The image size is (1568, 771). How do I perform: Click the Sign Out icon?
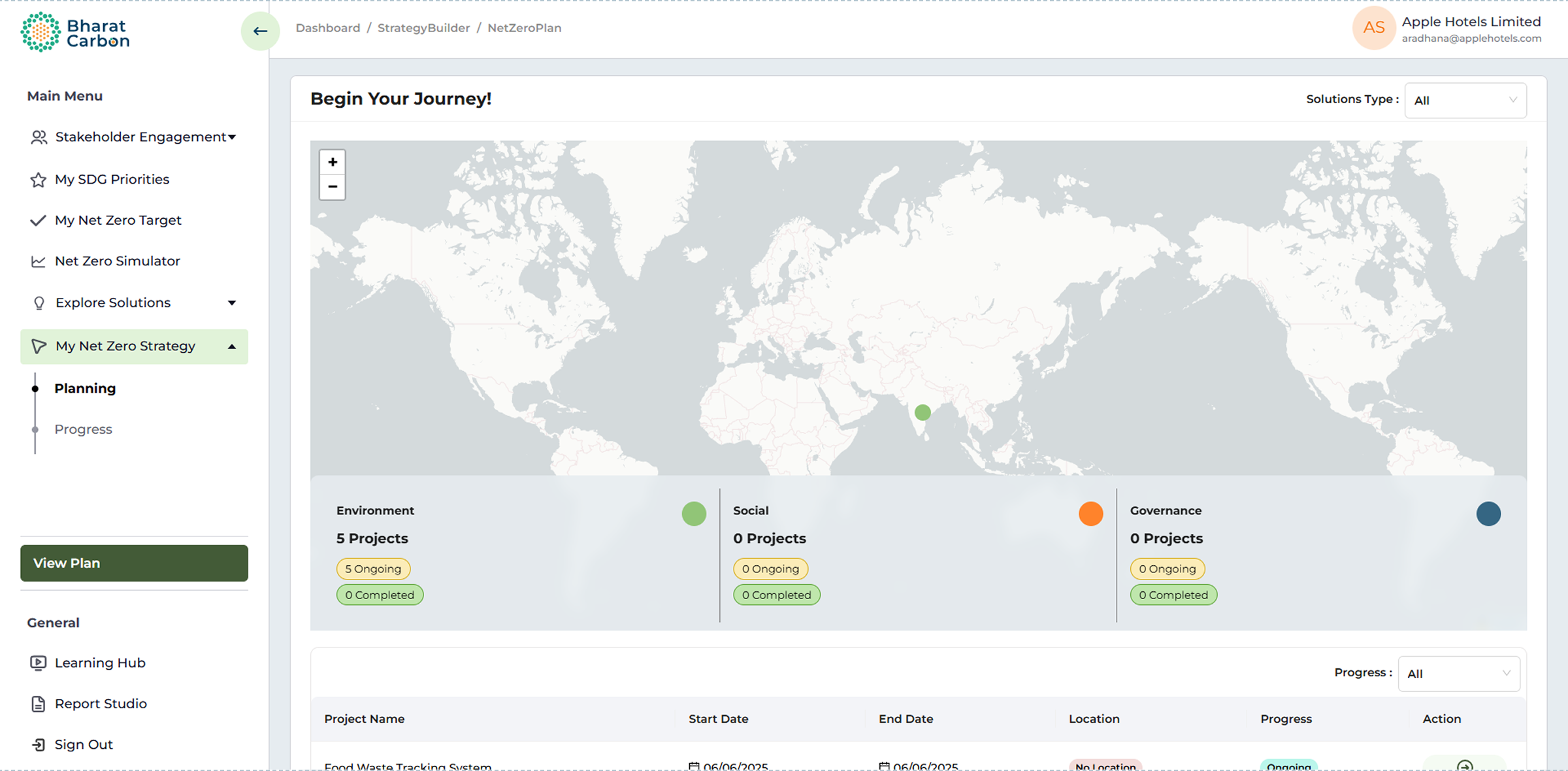pos(38,745)
